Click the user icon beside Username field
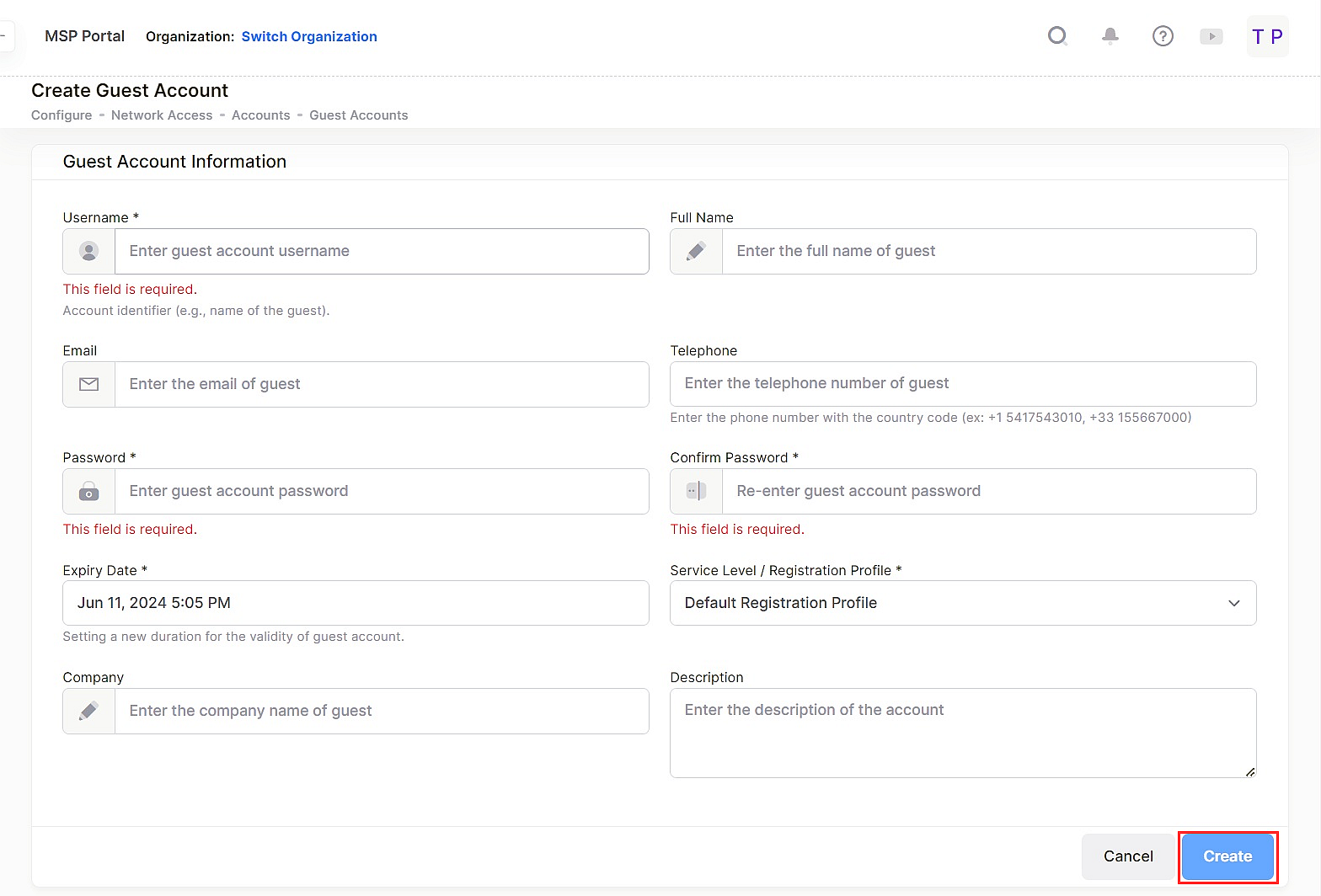This screenshot has width=1321, height=896. (x=89, y=251)
